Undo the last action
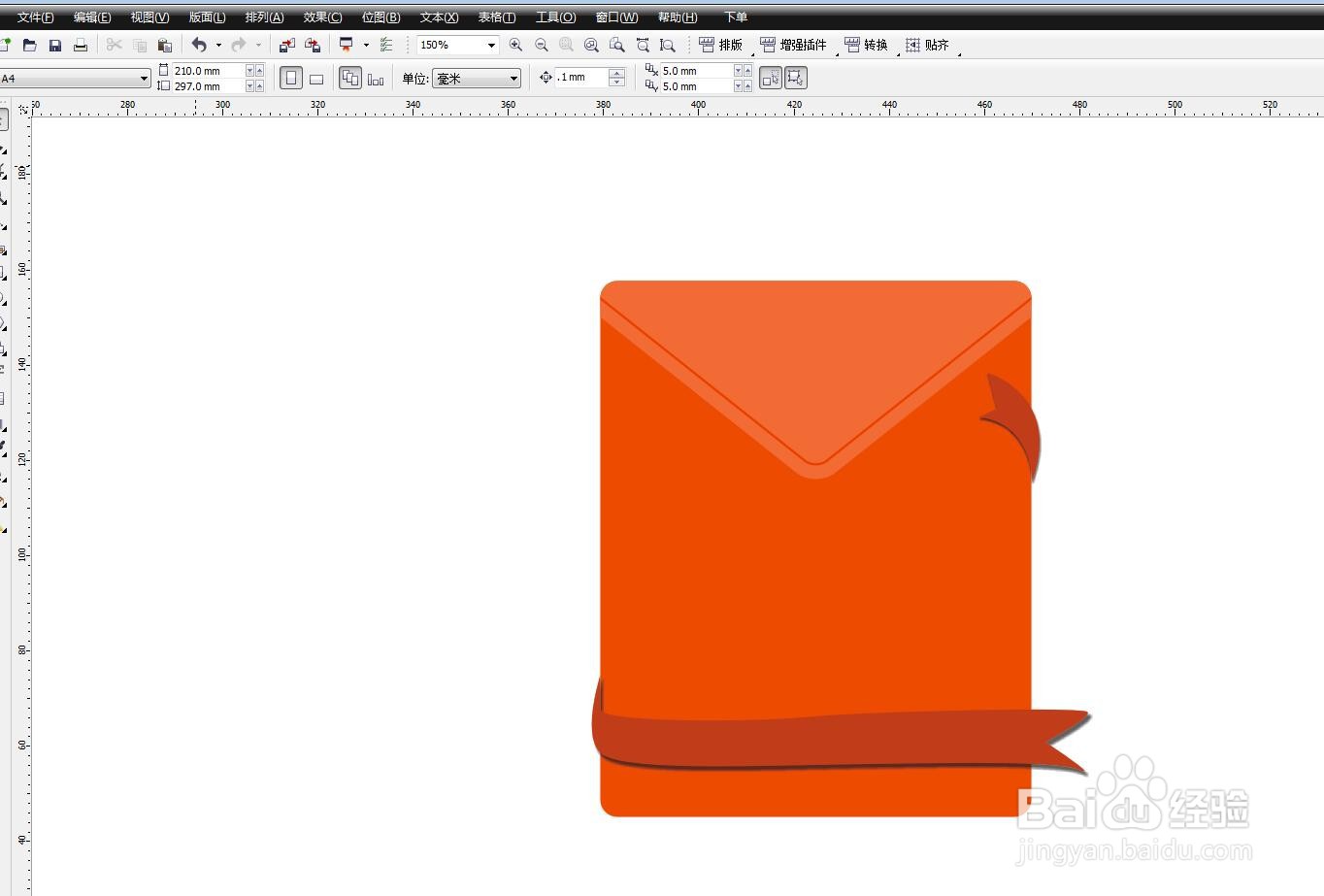Image resolution: width=1324 pixels, height=896 pixels. pyautogui.click(x=199, y=45)
